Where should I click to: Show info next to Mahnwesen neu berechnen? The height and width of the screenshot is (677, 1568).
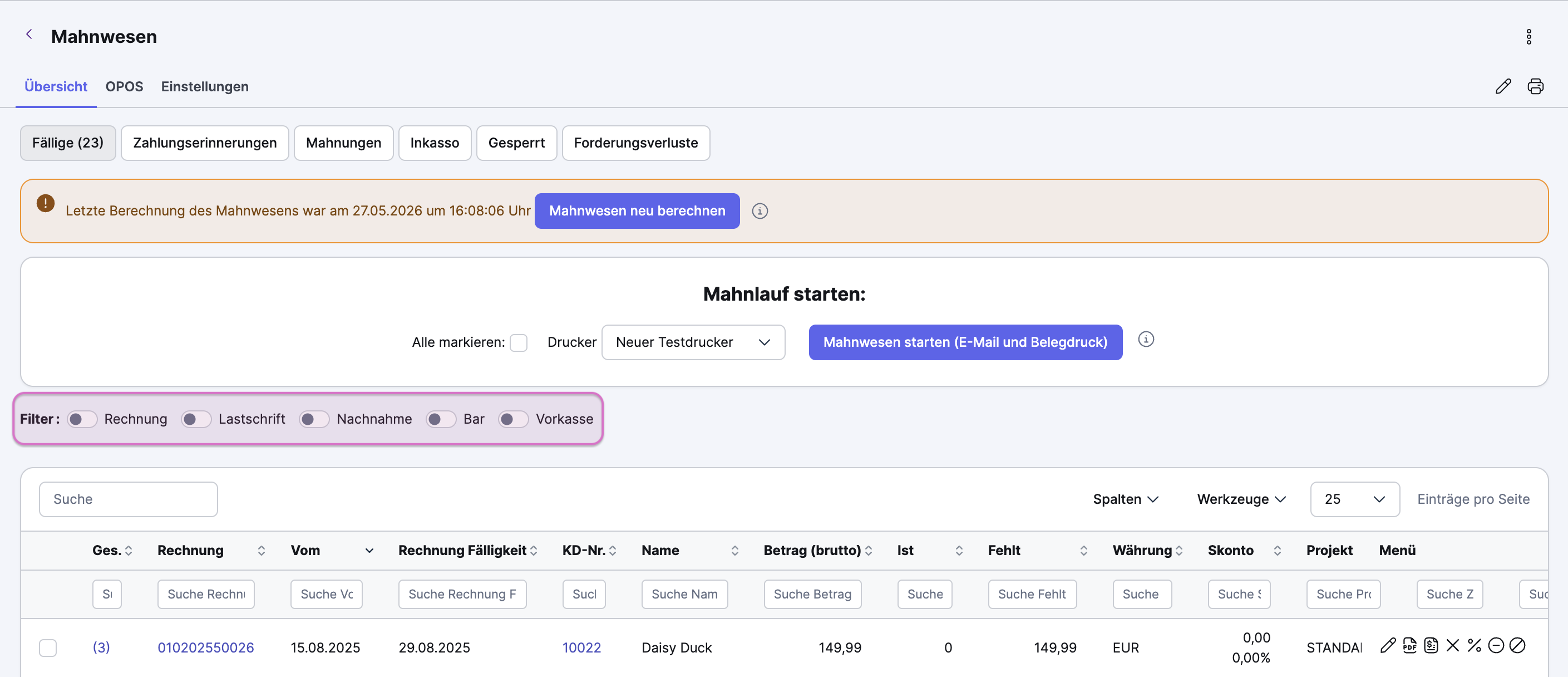(760, 210)
